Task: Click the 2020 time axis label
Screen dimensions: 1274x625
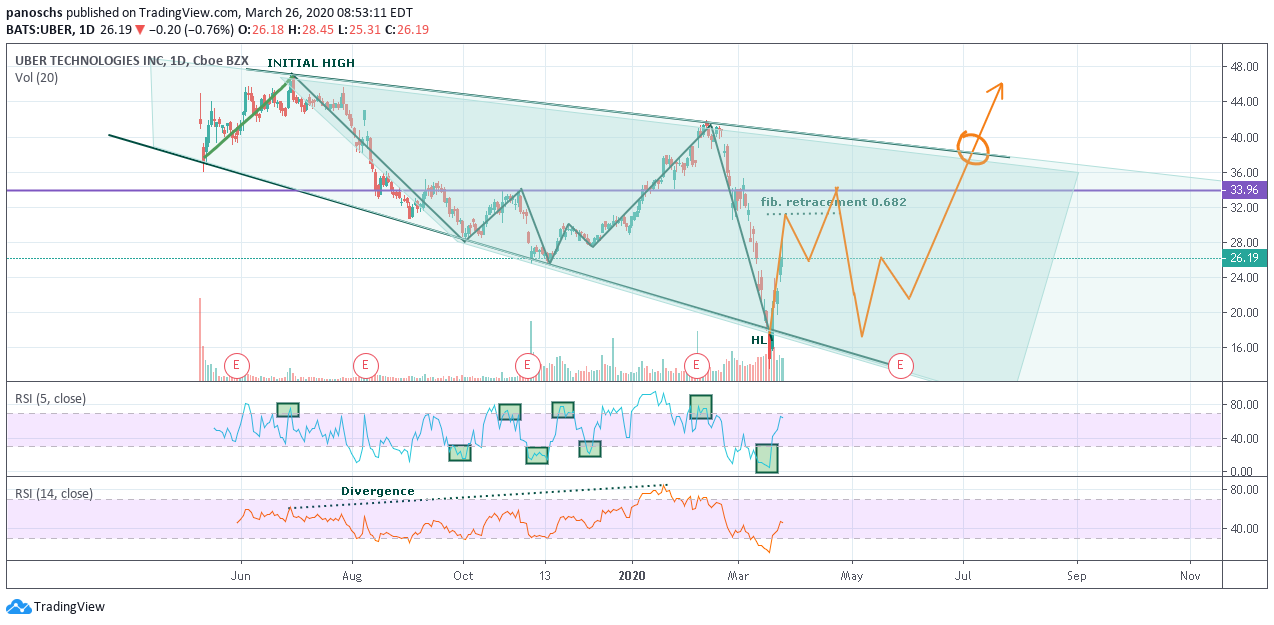Action: tap(632, 576)
